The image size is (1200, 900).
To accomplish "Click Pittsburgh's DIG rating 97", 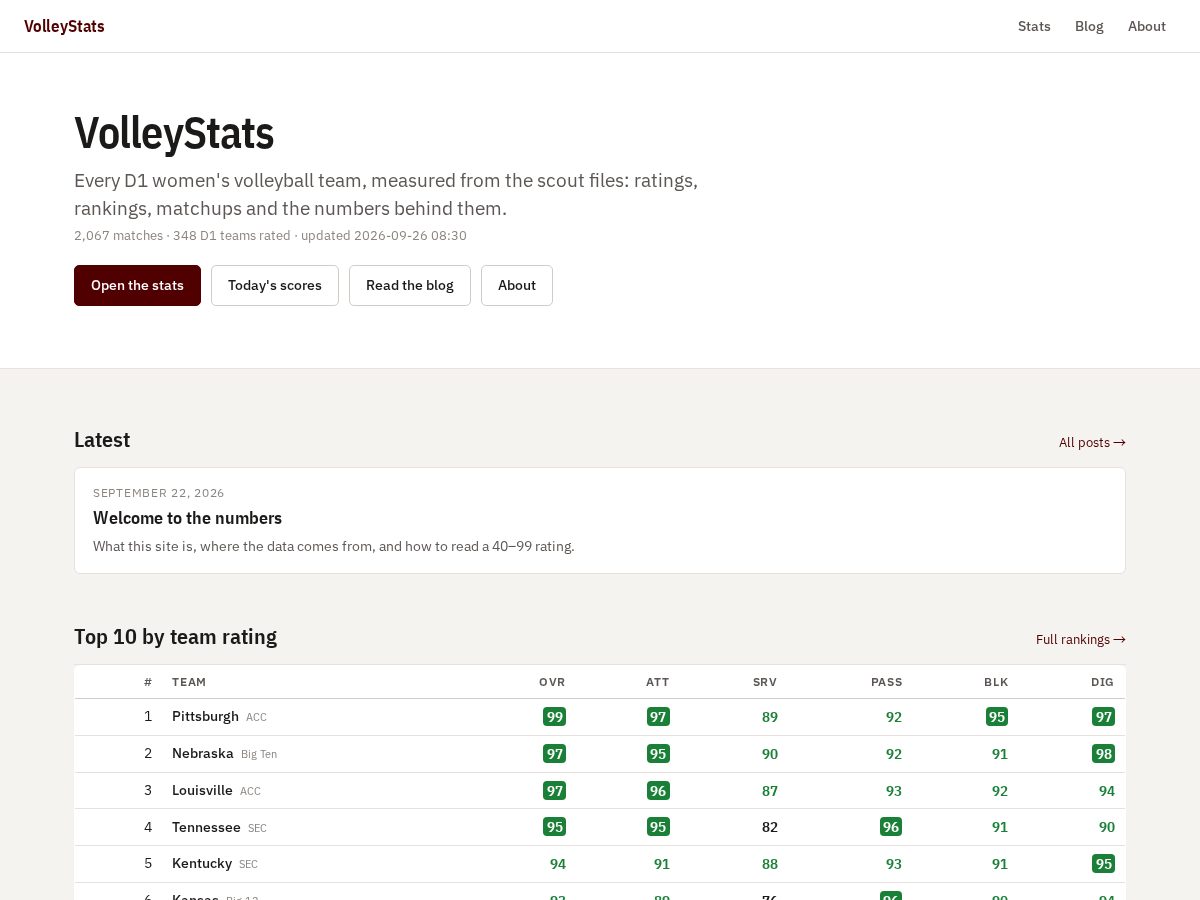I will [x=1103, y=716].
